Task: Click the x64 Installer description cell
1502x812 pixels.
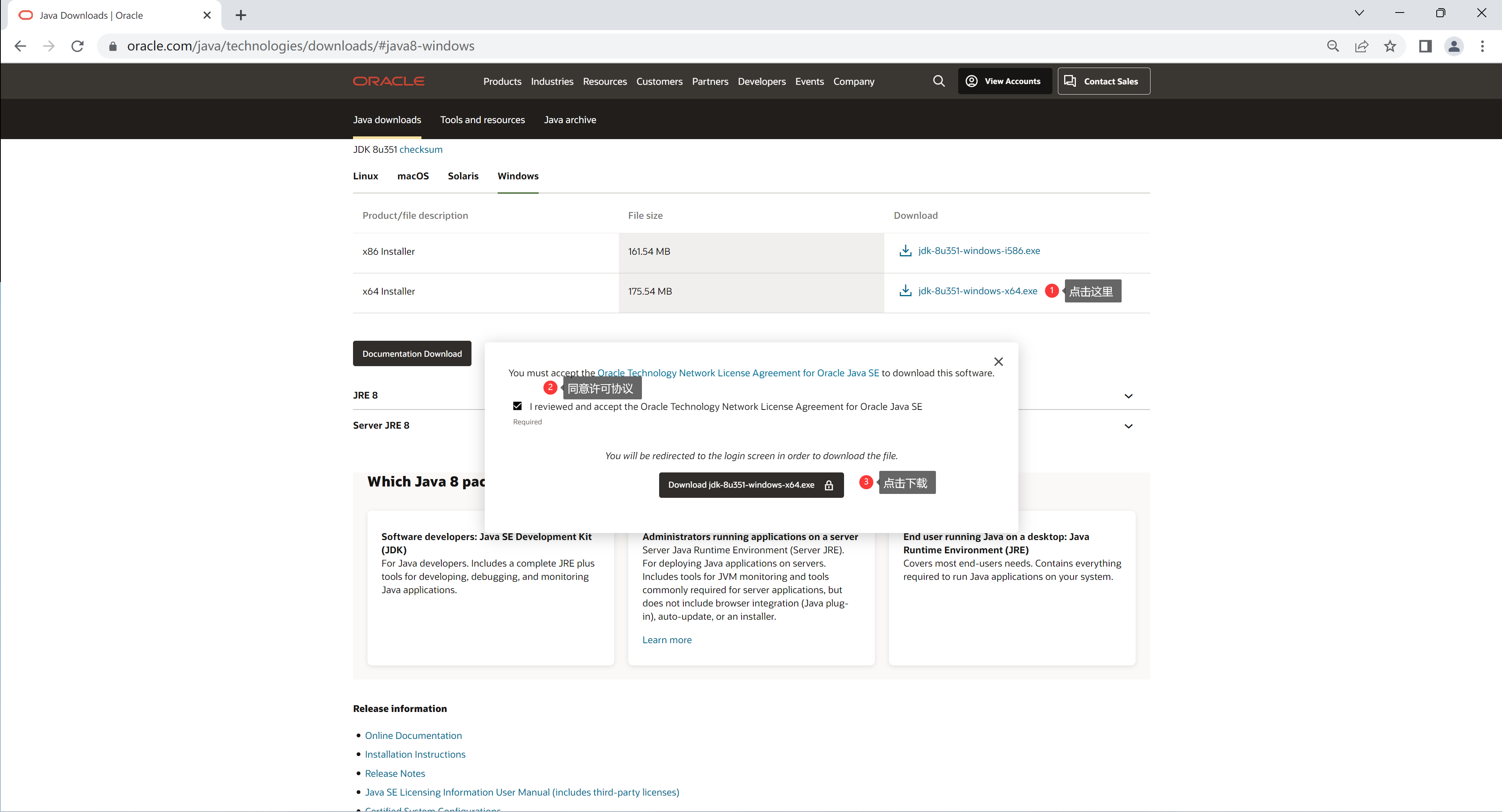Action: click(486, 293)
